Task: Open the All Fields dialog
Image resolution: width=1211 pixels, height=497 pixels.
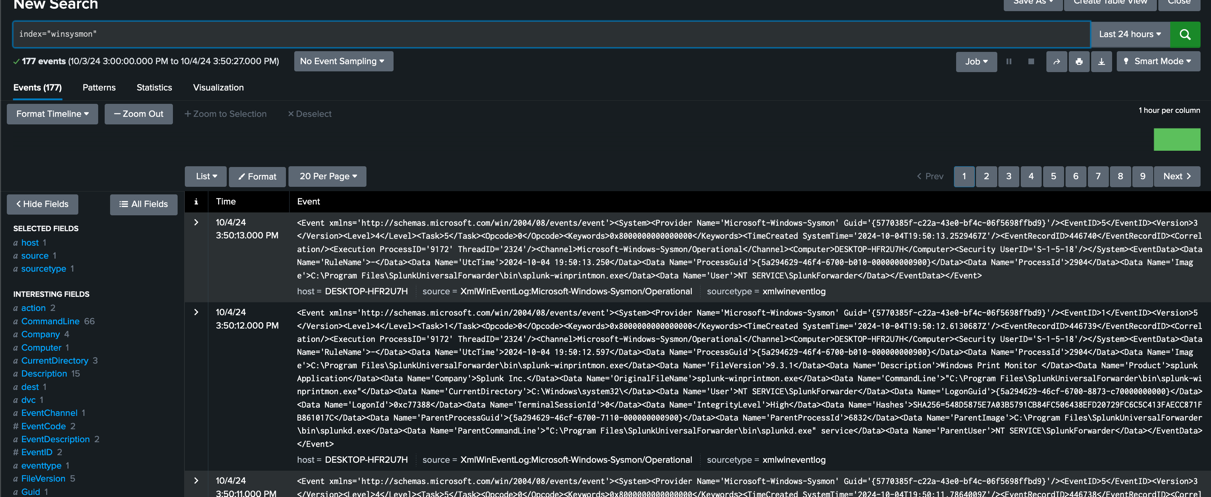Action: [144, 204]
